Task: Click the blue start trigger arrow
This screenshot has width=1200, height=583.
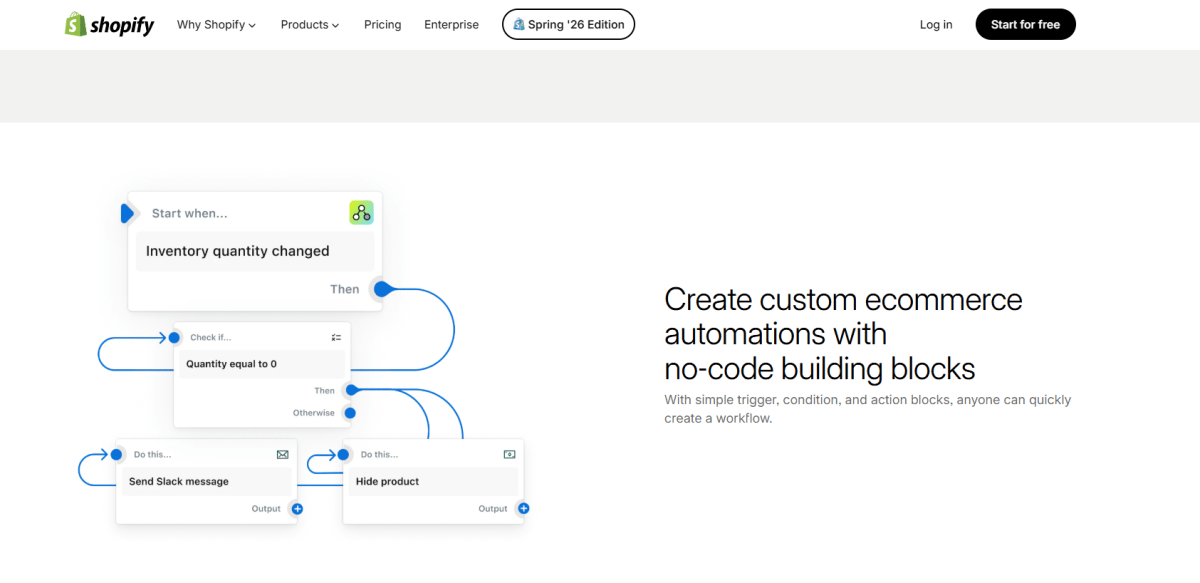Action: pos(127,213)
